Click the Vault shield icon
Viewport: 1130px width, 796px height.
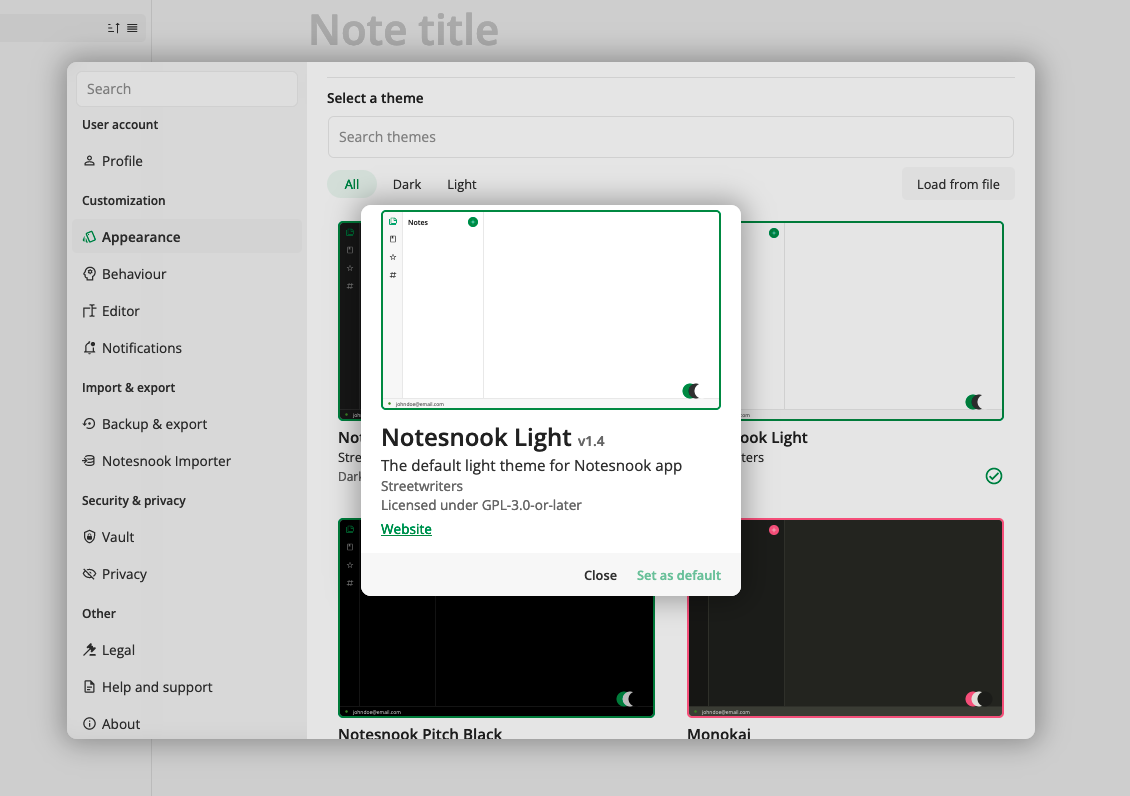click(89, 537)
